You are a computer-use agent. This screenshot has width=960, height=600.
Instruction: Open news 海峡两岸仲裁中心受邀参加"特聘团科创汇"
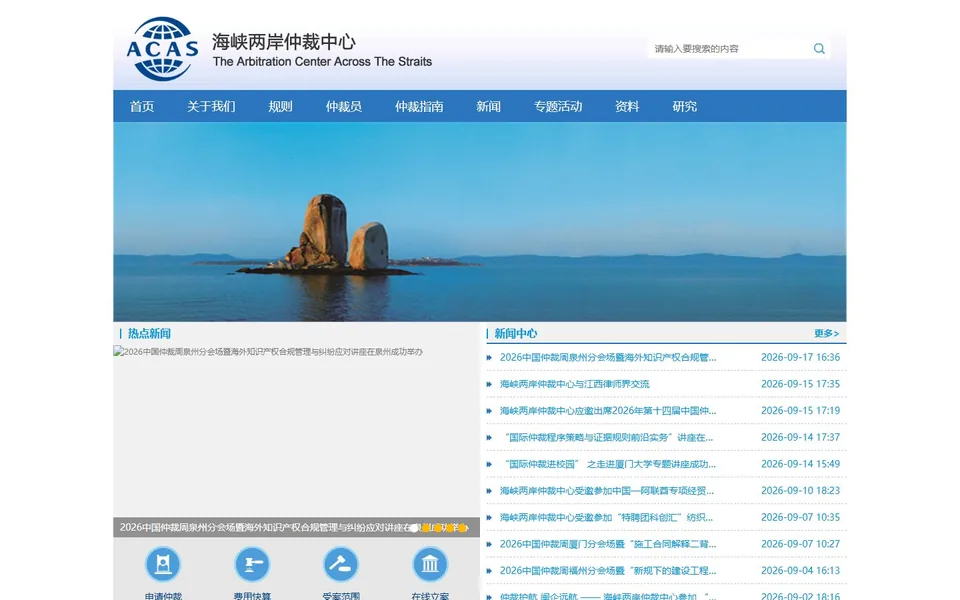pyautogui.click(x=606, y=517)
